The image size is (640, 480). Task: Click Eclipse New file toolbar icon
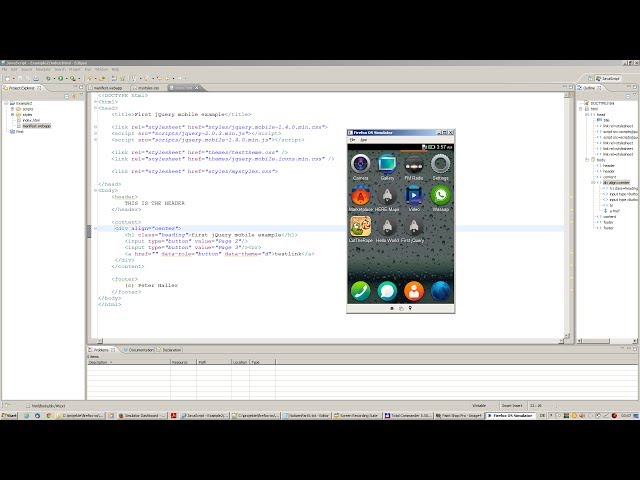[x=7, y=78]
